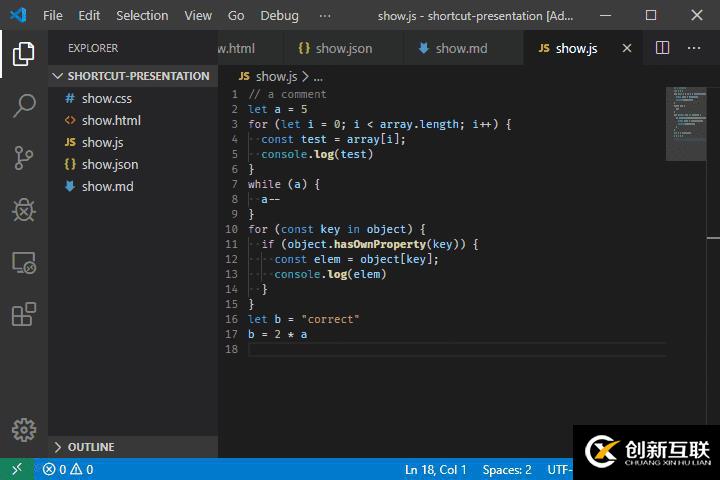Open the View menu

(x=198, y=16)
